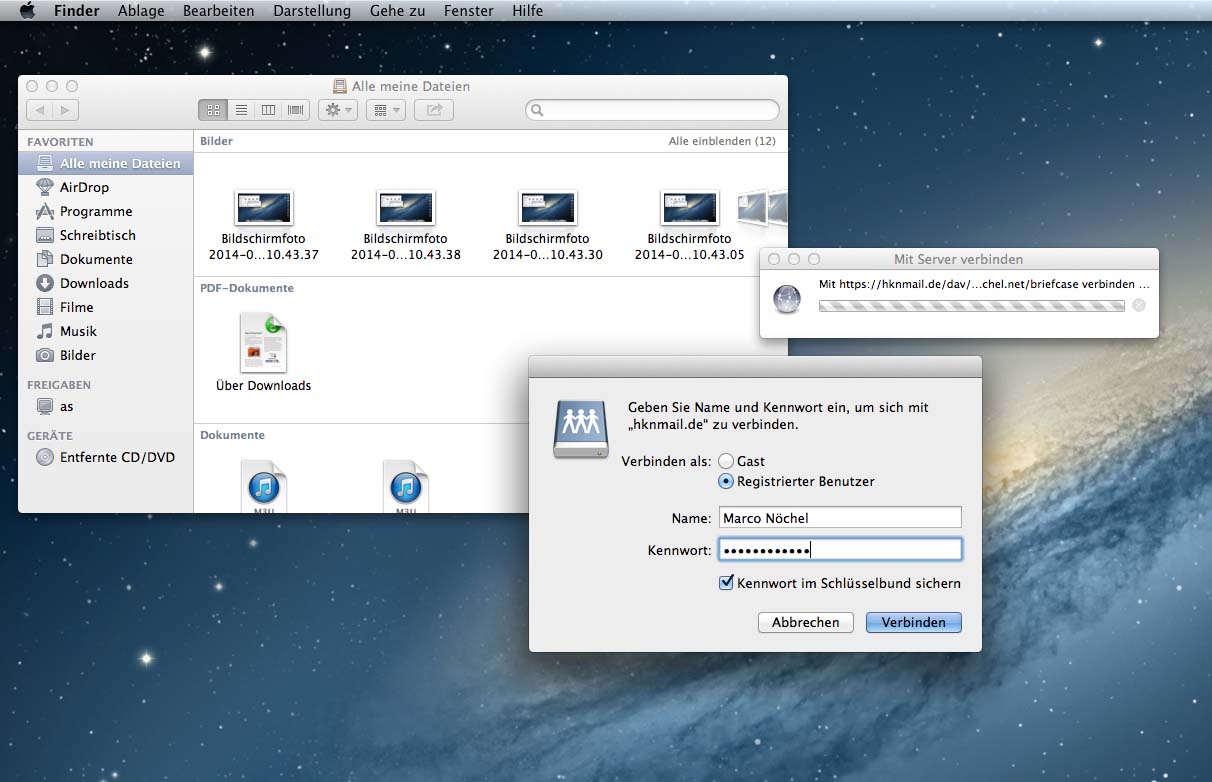Click the connection progress bar

(x=971, y=305)
